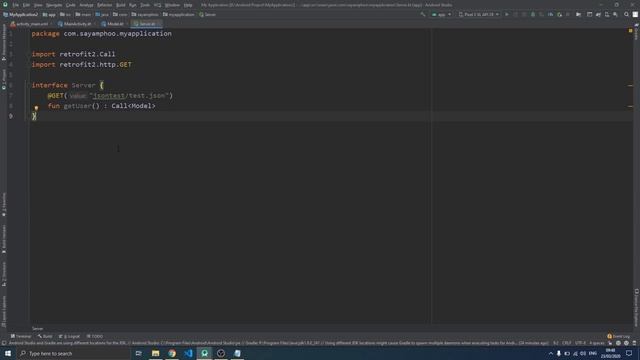This screenshot has width=640, height=360.
Task: Open the Build menu
Action: 121,5
